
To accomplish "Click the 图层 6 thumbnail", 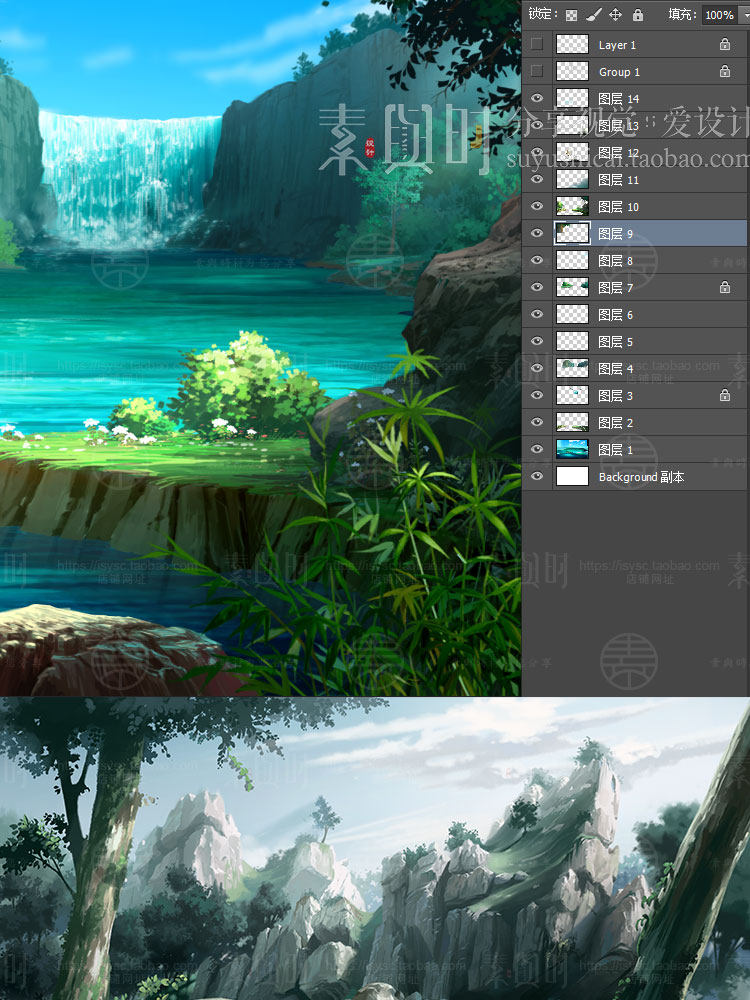I will [x=572, y=314].
